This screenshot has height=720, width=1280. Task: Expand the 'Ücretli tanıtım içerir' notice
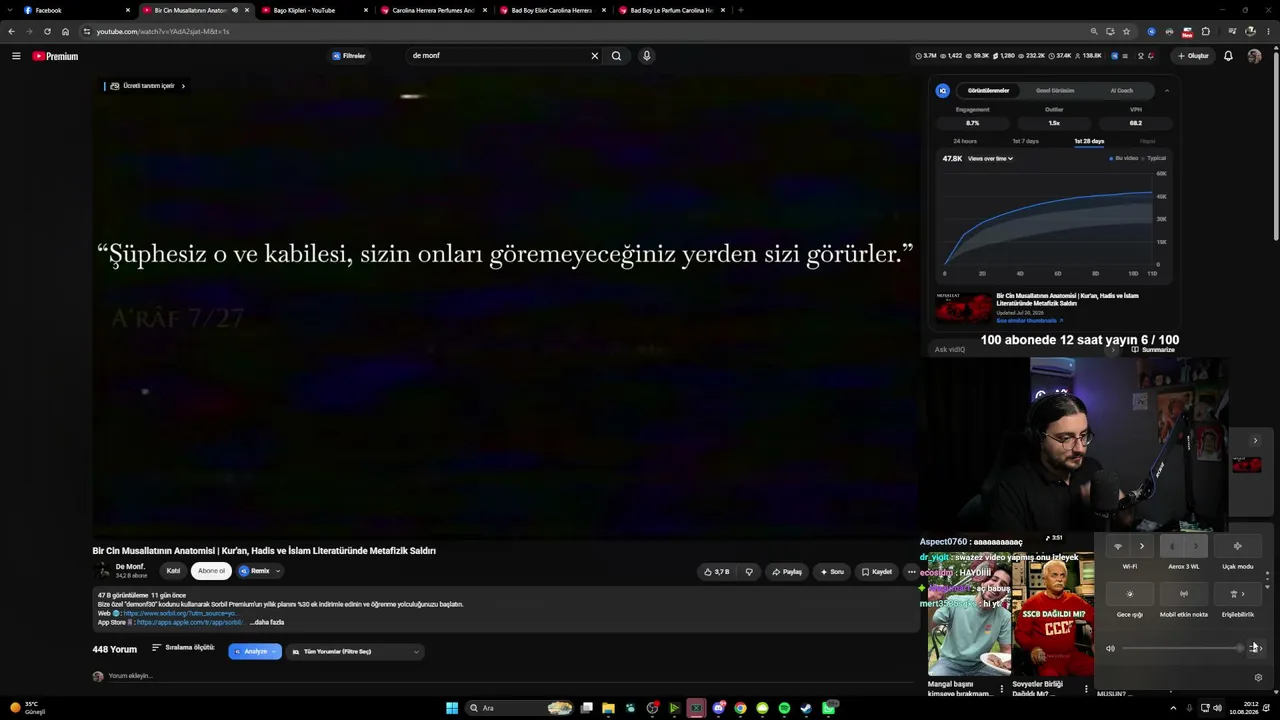[x=147, y=86]
